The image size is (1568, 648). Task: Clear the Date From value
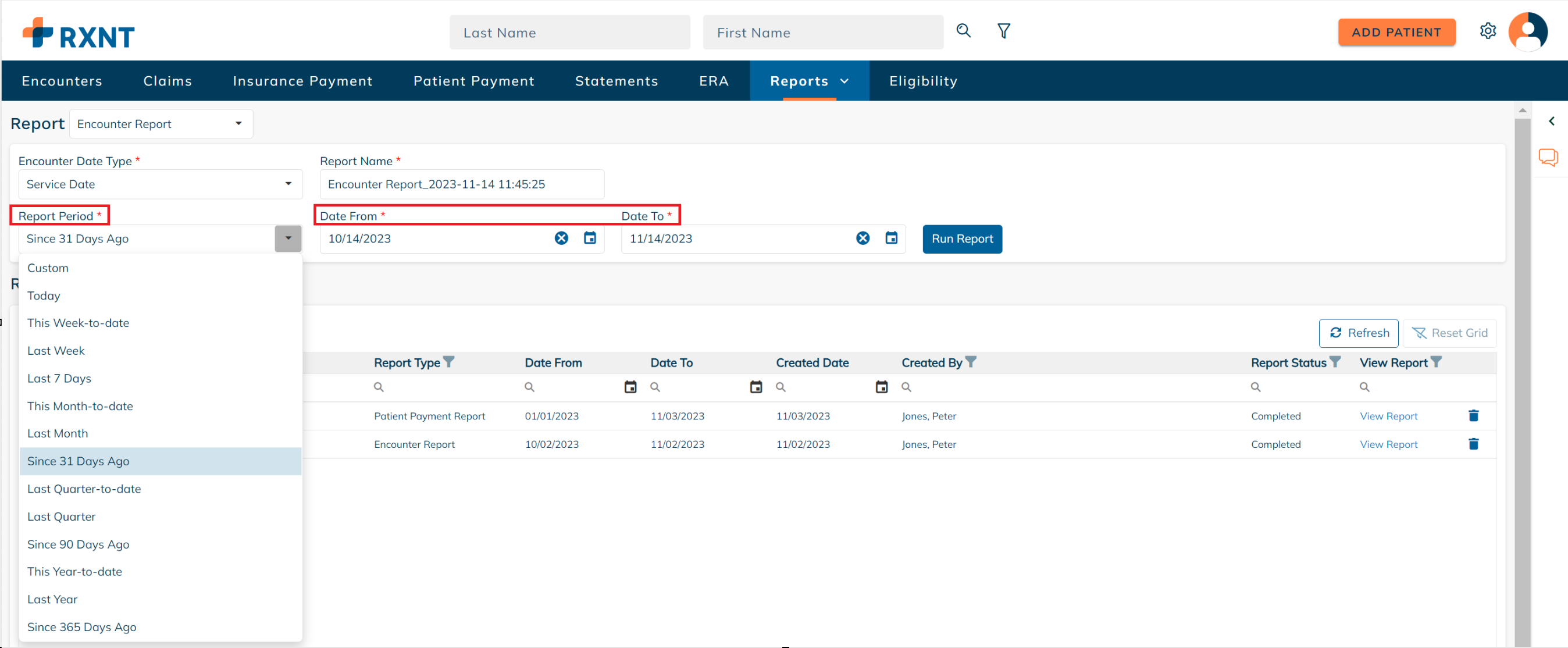click(561, 238)
